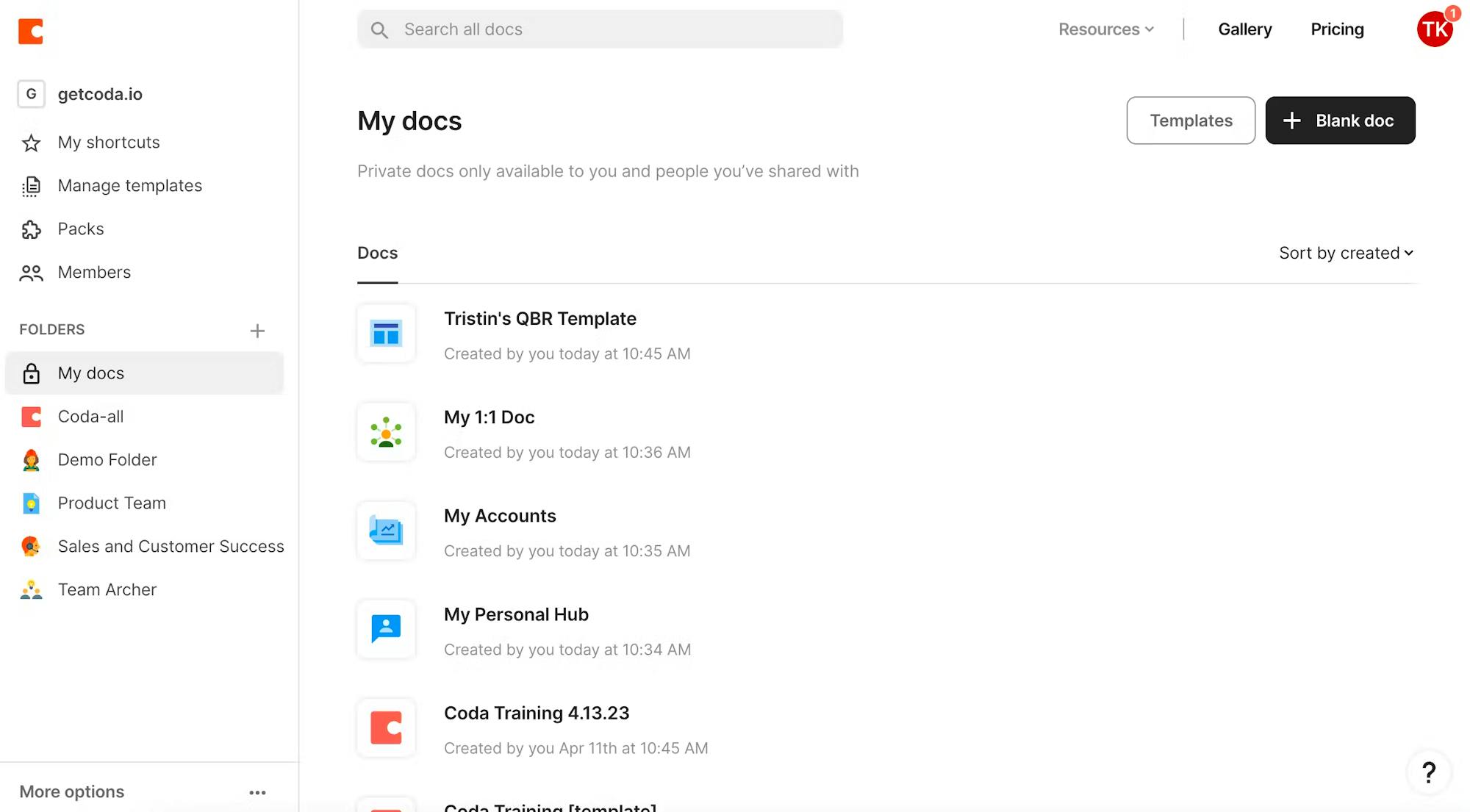Expand the Resources dropdown
Image resolution: width=1470 pixels, height=812 pixels.
(1106, 29)
